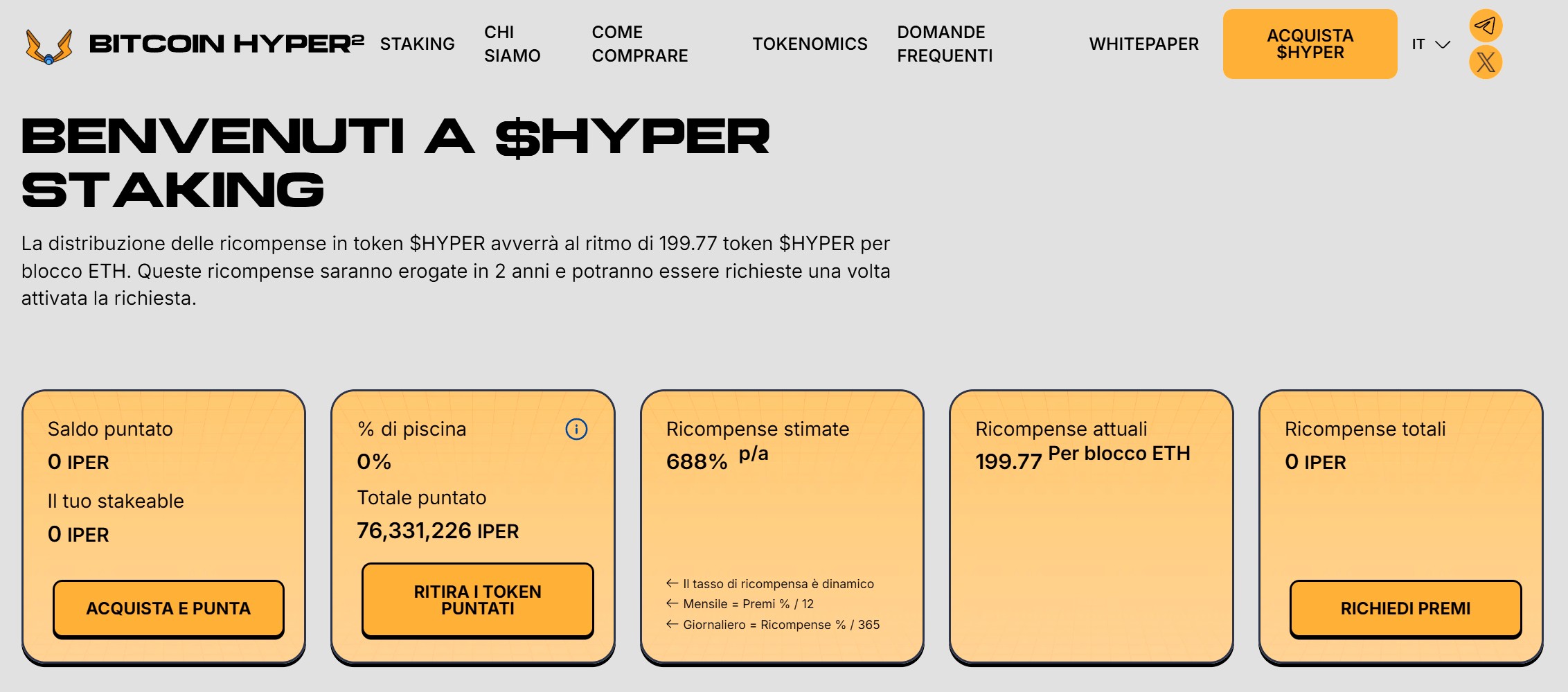Go to Chi Siamo section
This screenshot has width=1568, height=692.
513,44
